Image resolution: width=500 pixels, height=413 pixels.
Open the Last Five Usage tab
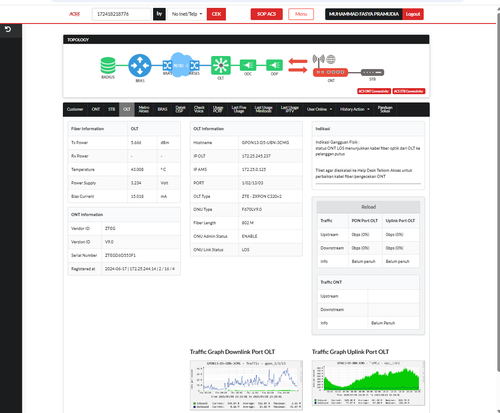pos(239,109)
